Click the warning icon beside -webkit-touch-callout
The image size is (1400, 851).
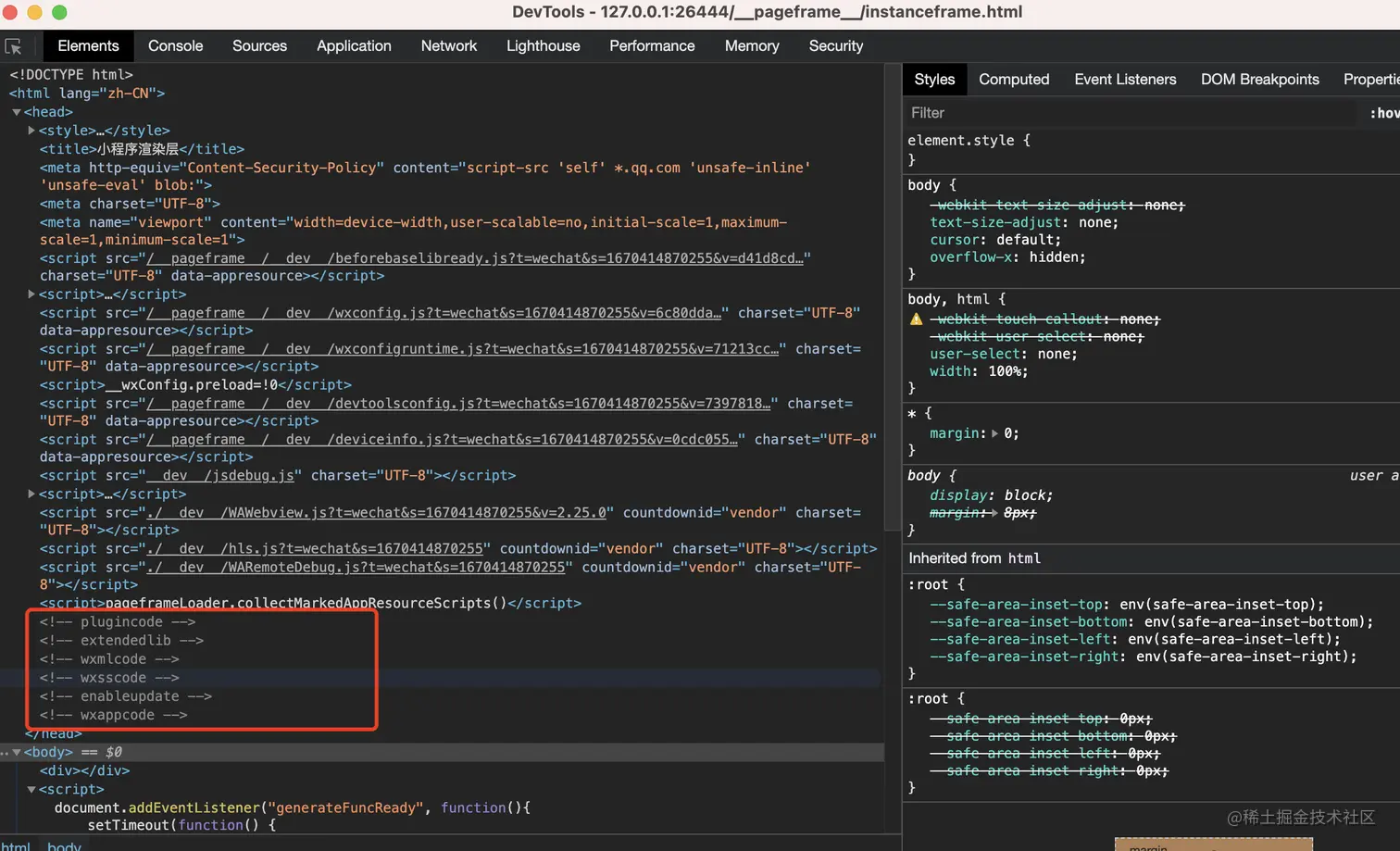click(916, 319)
